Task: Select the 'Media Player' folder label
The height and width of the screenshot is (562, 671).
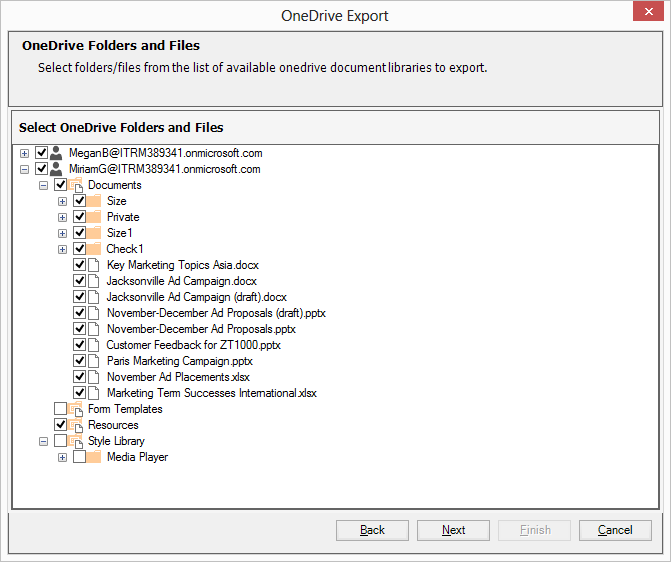Action: point(137,457)
